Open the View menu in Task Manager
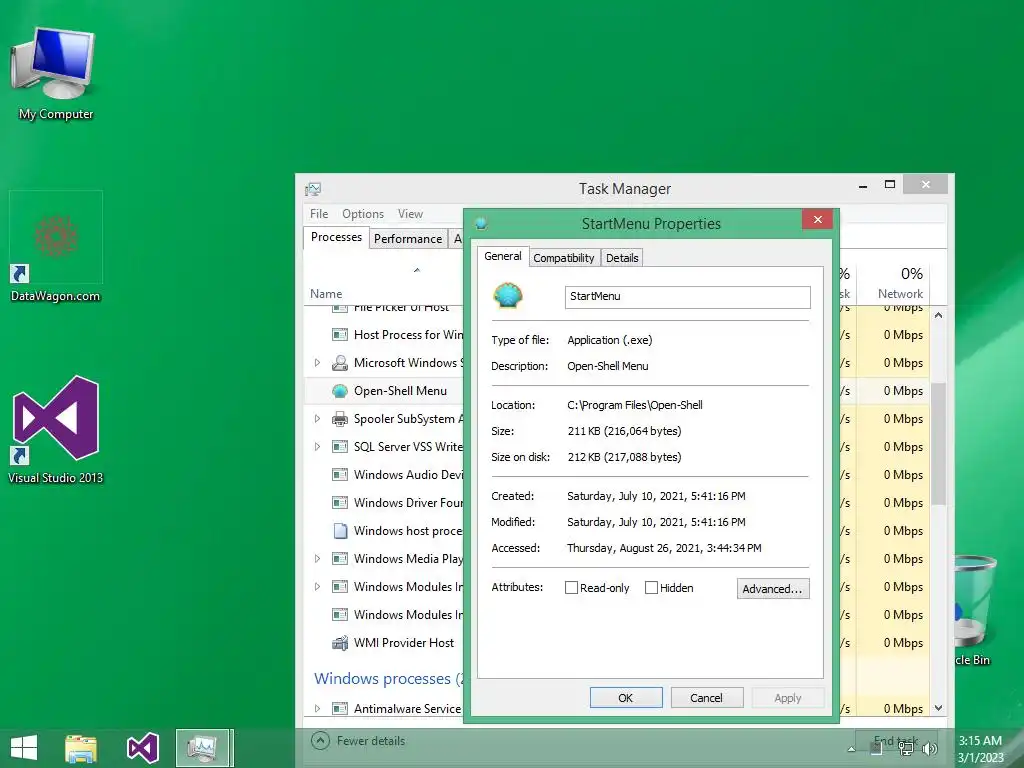The image size is (1024, 768). pos(410,214)
